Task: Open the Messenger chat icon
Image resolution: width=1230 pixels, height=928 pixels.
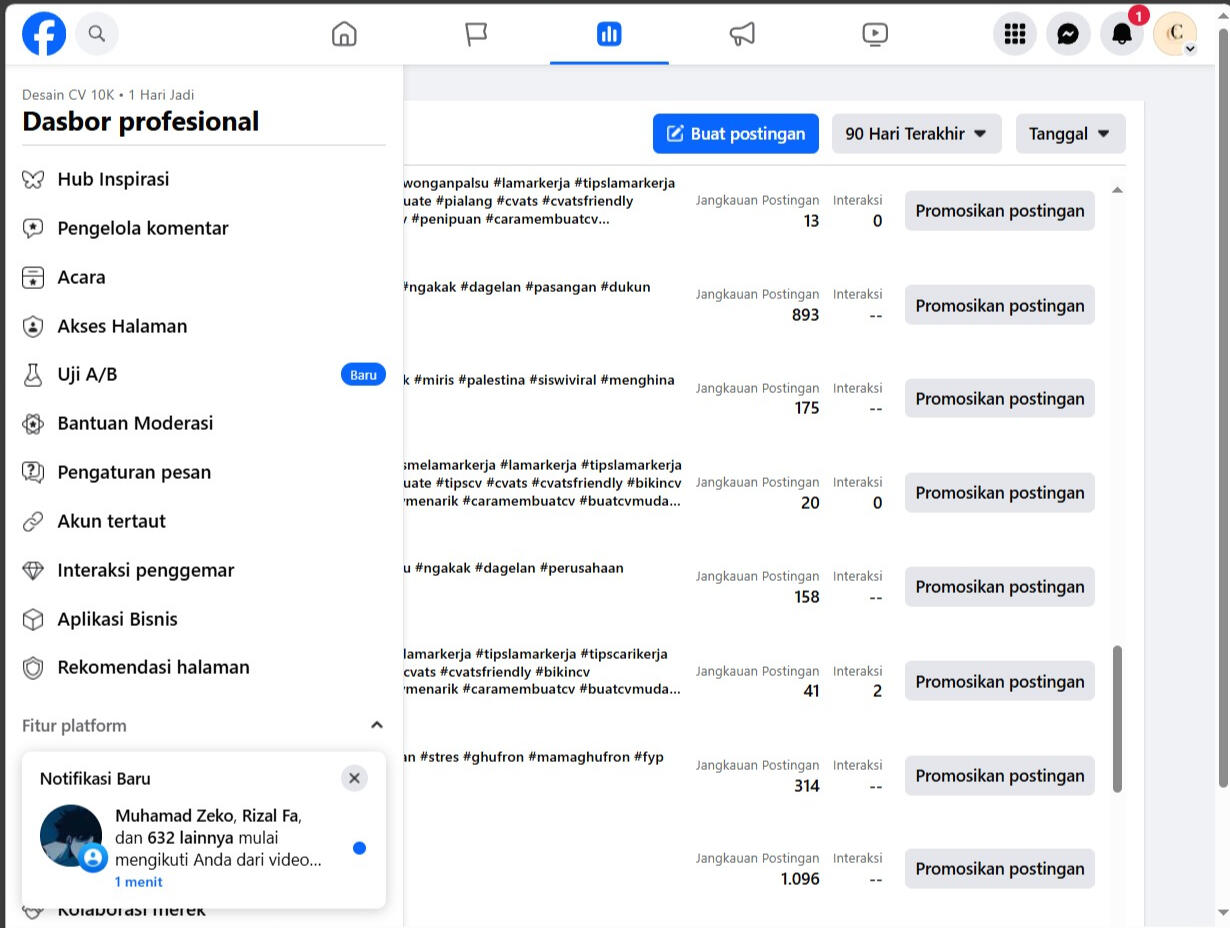Action: [1068, 34]
